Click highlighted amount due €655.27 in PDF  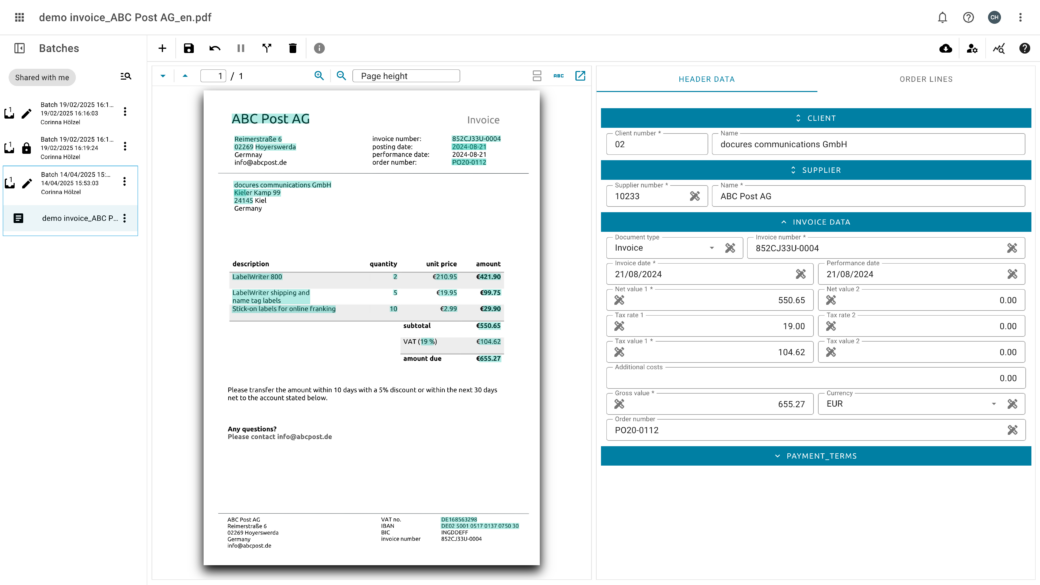pos(489,358)
